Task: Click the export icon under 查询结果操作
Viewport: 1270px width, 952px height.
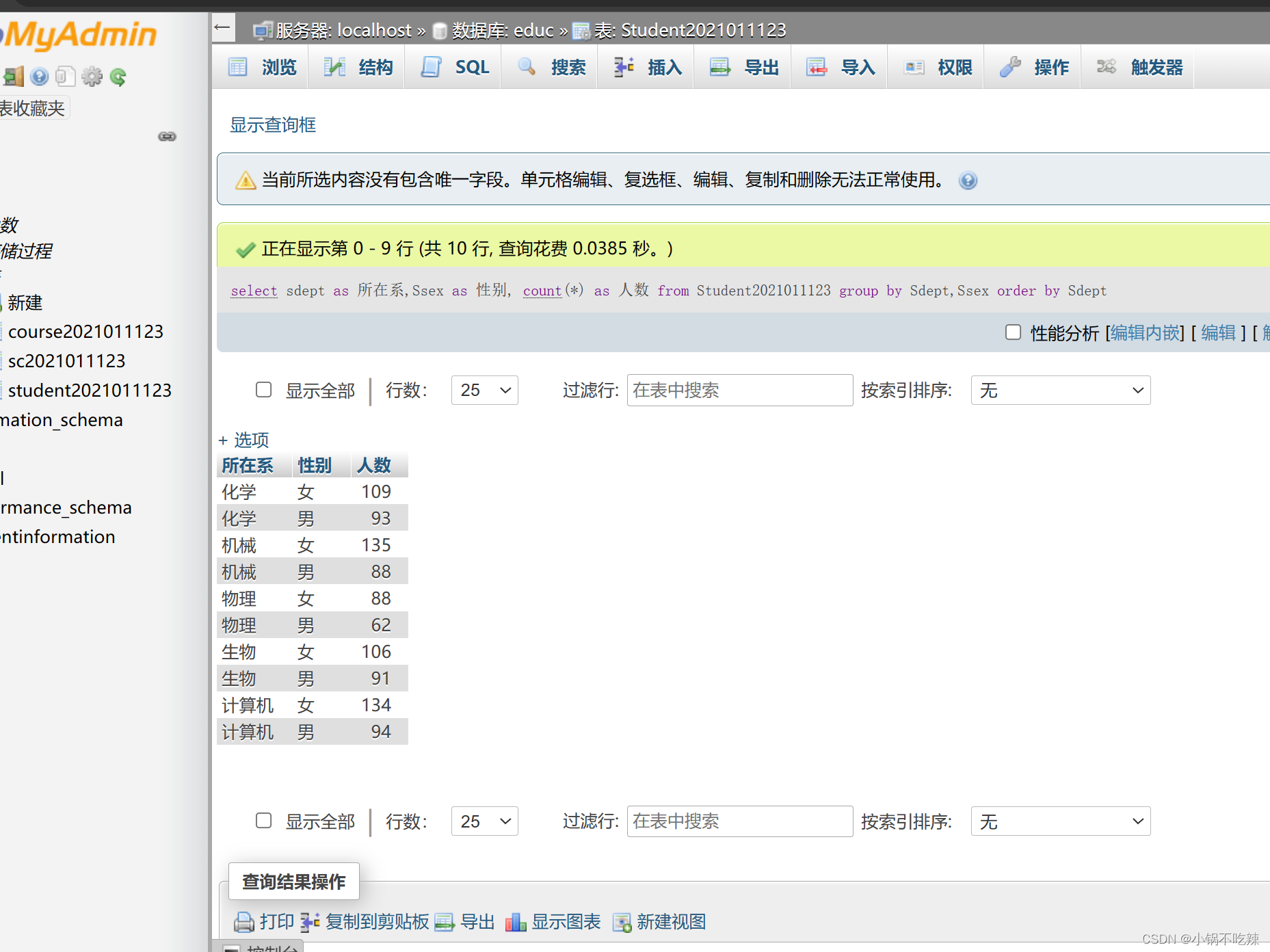Action: coord(445,922)
